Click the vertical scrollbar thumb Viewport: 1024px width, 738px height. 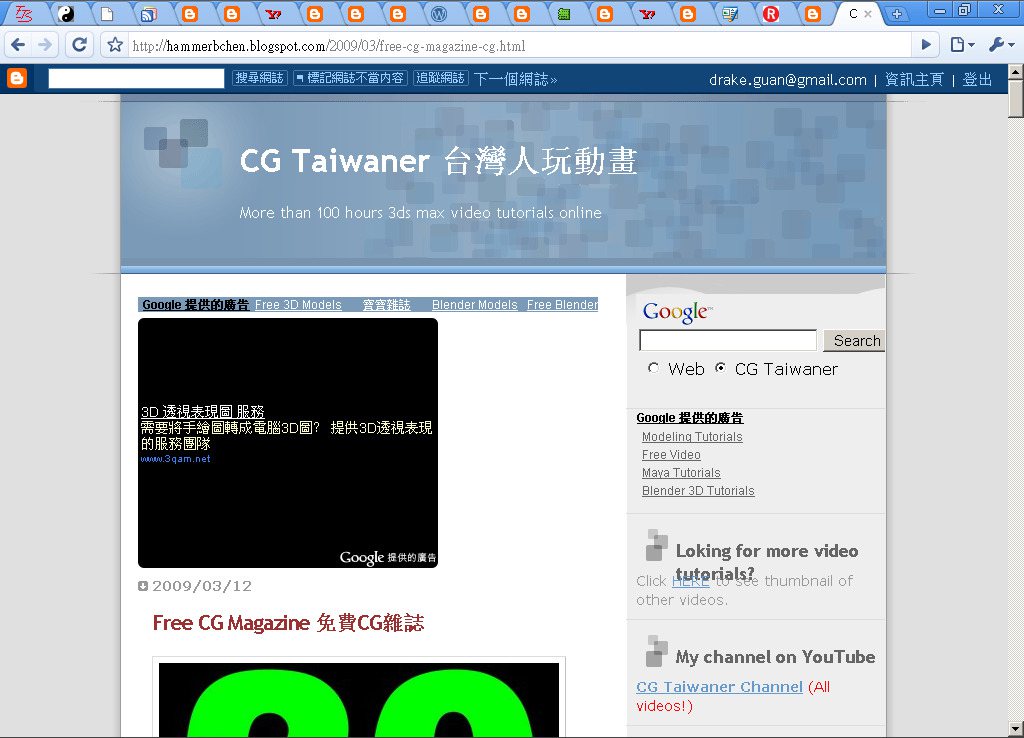point(1016,99)
